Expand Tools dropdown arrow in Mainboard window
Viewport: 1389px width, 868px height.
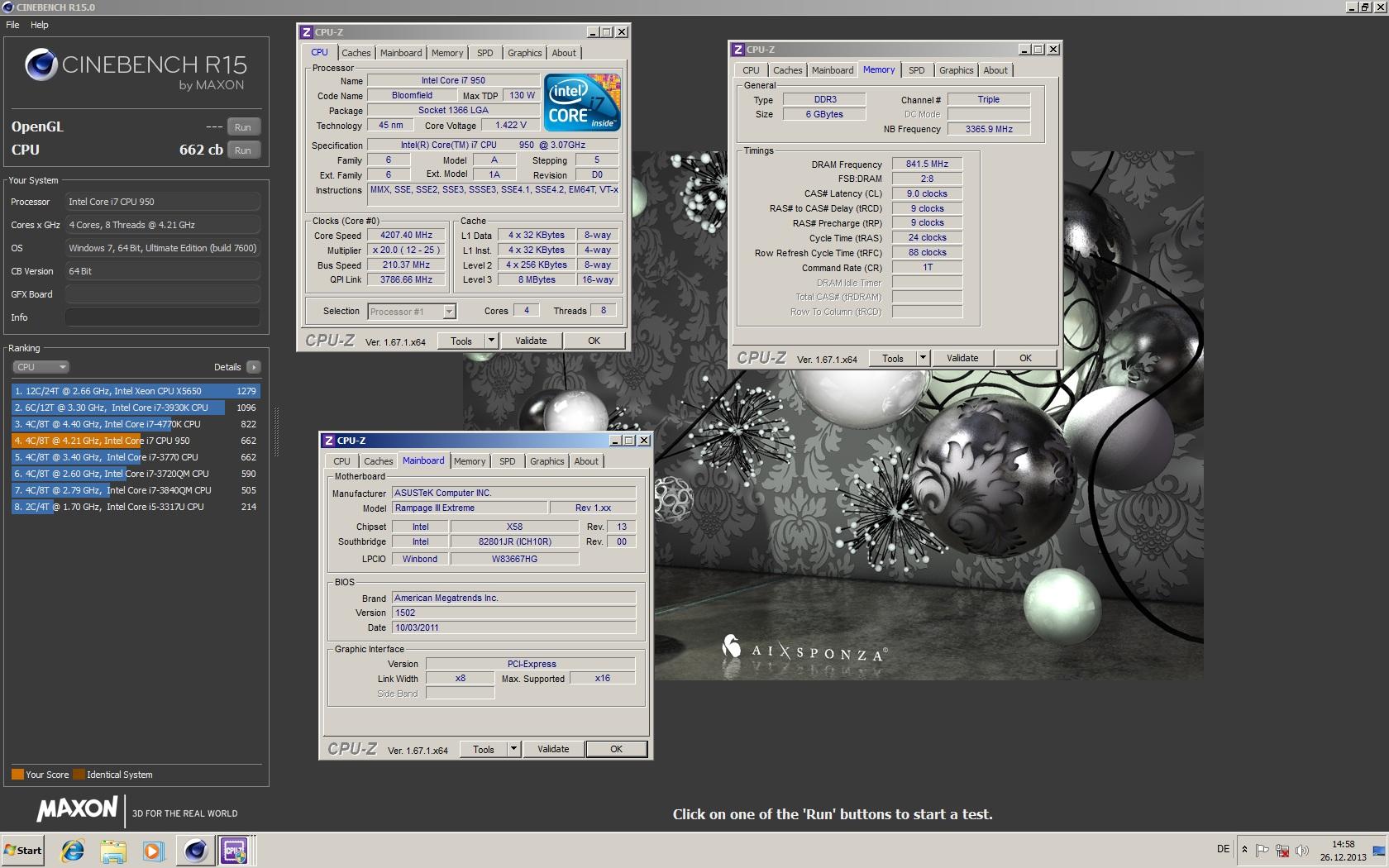tap(513, 749)
